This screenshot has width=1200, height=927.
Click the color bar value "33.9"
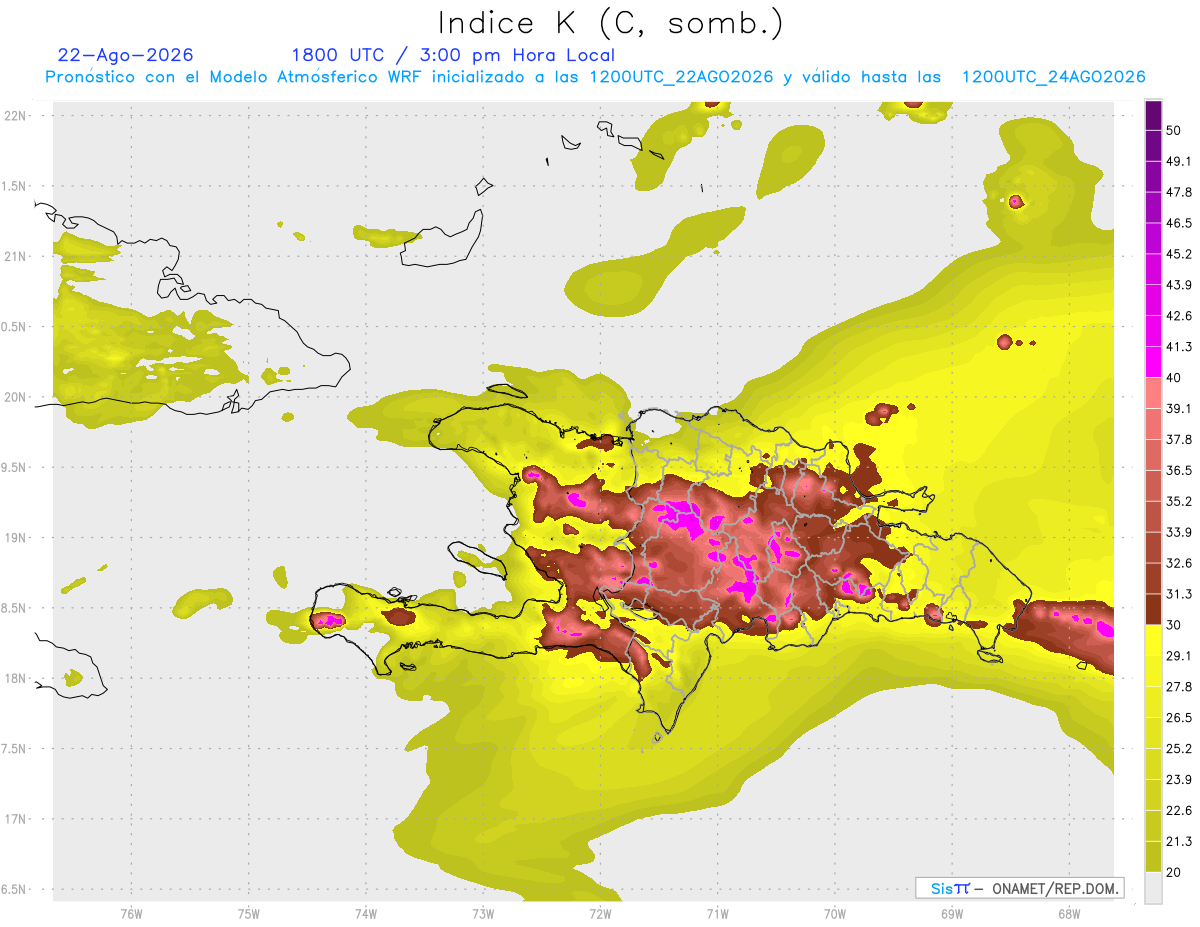tap(1178, 532)
